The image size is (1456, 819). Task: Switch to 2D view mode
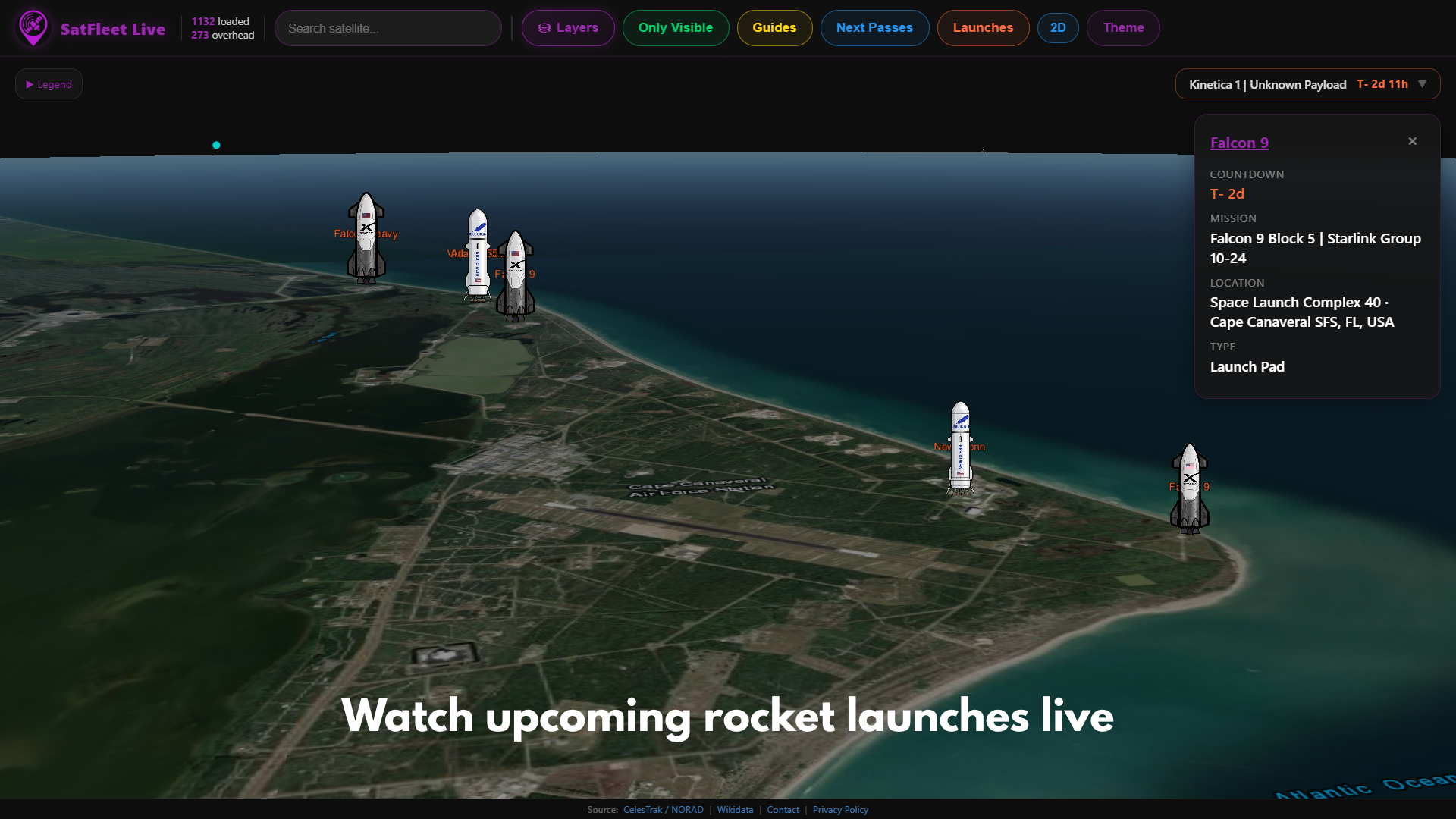tap(1057, 28)
